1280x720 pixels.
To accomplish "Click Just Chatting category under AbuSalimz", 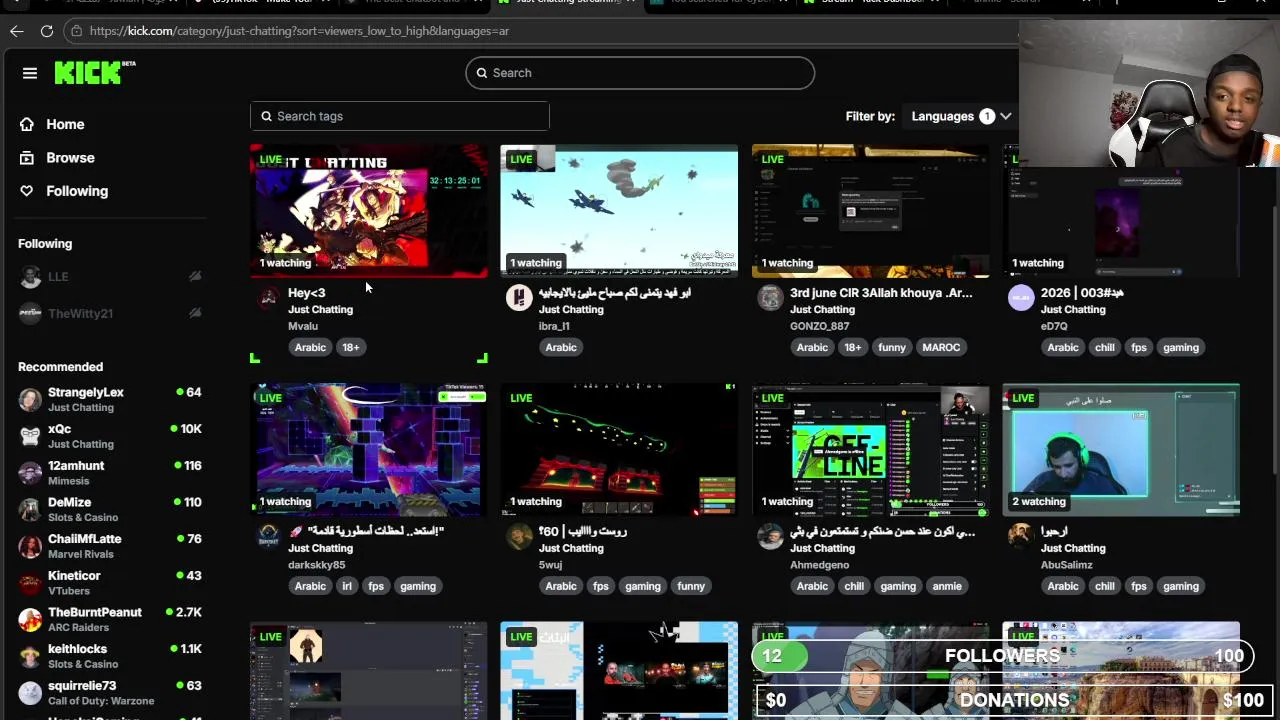I will (x=1073, y=548).
